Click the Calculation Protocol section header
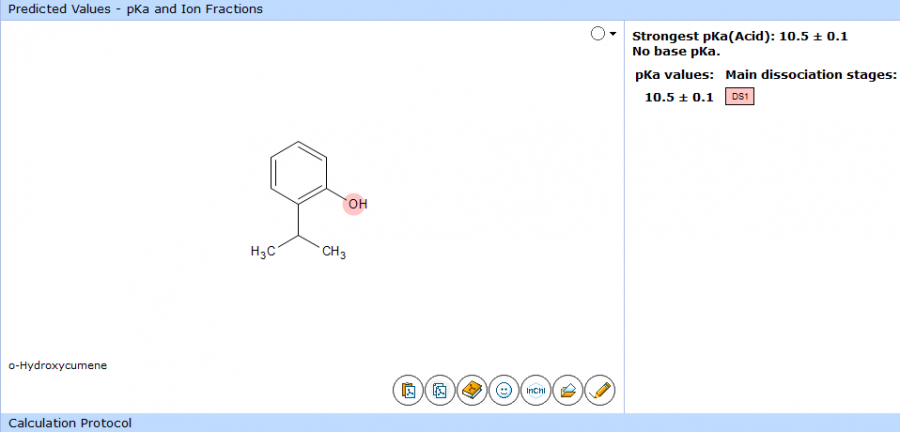Viewport: 900px width, 432px height. (x=450, y=423)
